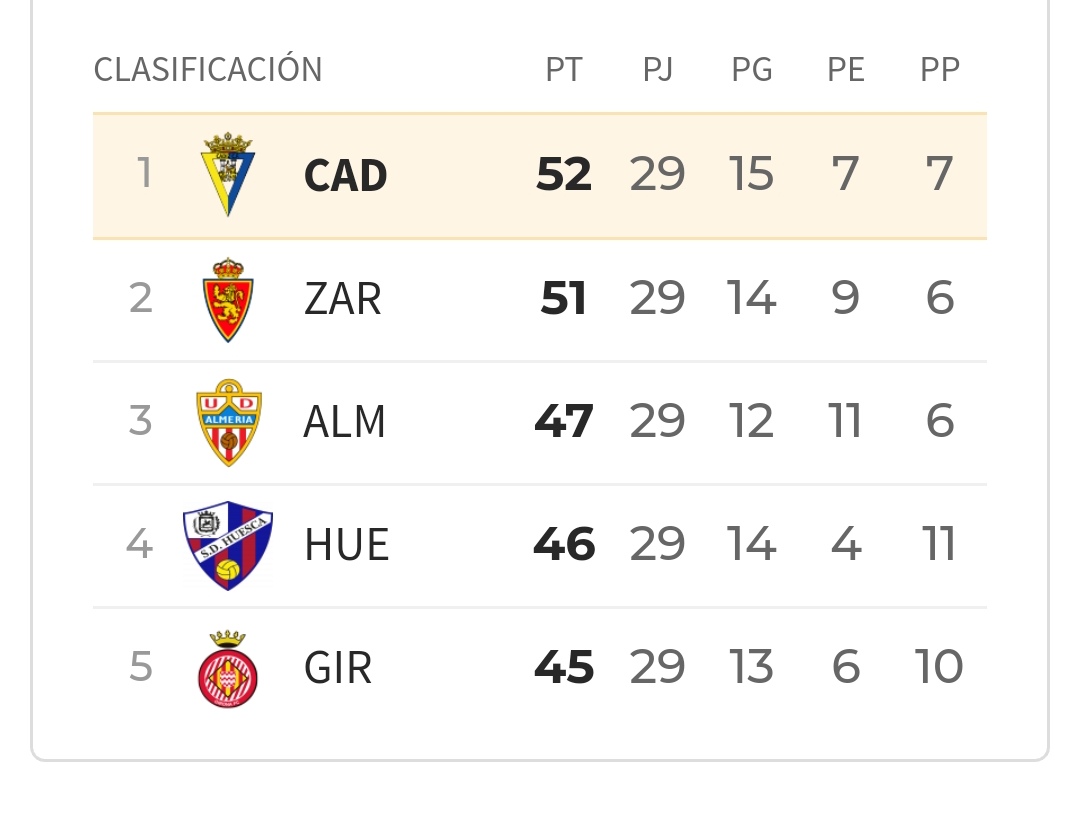Screen dimensions: 1080x815
Task: Click the Zaragoza club crest icon
Action: point(228,299)
